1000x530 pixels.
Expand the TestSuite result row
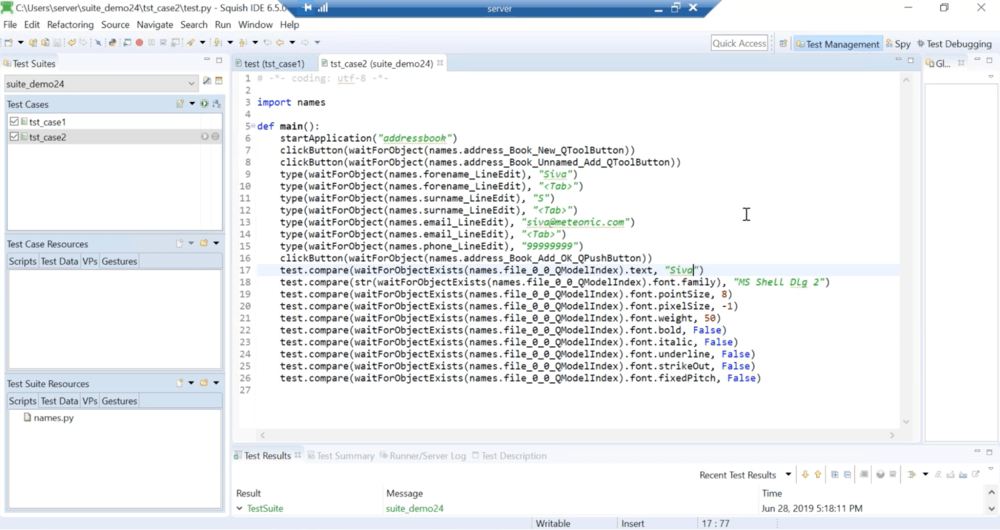pyautogui.click(x=240, y=508)
